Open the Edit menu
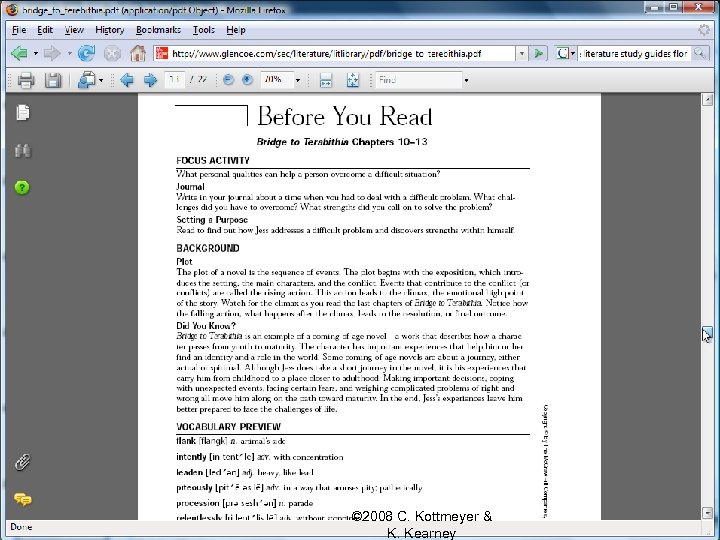720x540 pixels. (x=45, y=30)
